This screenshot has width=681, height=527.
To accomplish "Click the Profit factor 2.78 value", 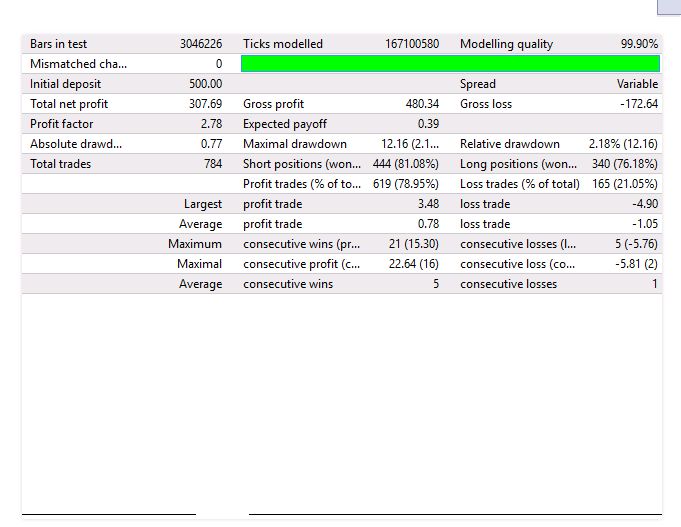I will pyautogui.click(x=210, y=124).
